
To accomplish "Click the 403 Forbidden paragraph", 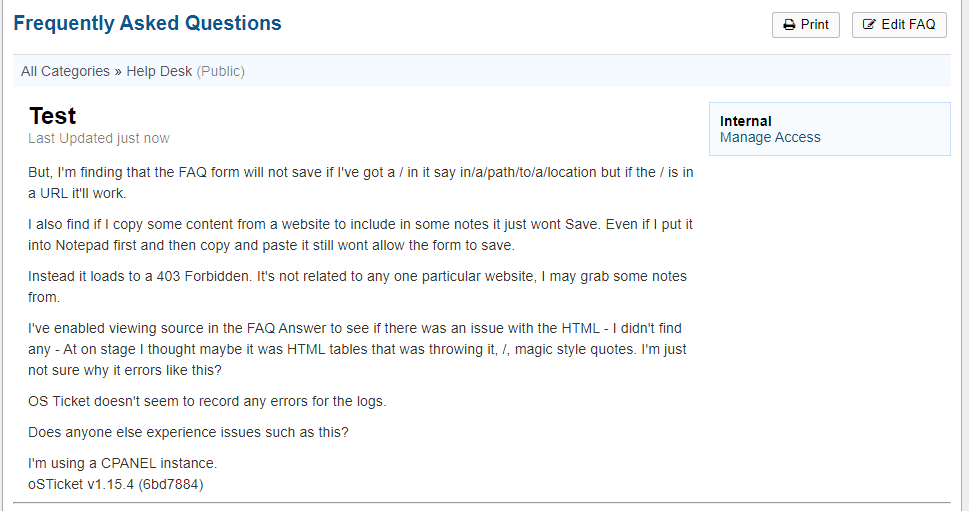I will (x=357, y=286).
